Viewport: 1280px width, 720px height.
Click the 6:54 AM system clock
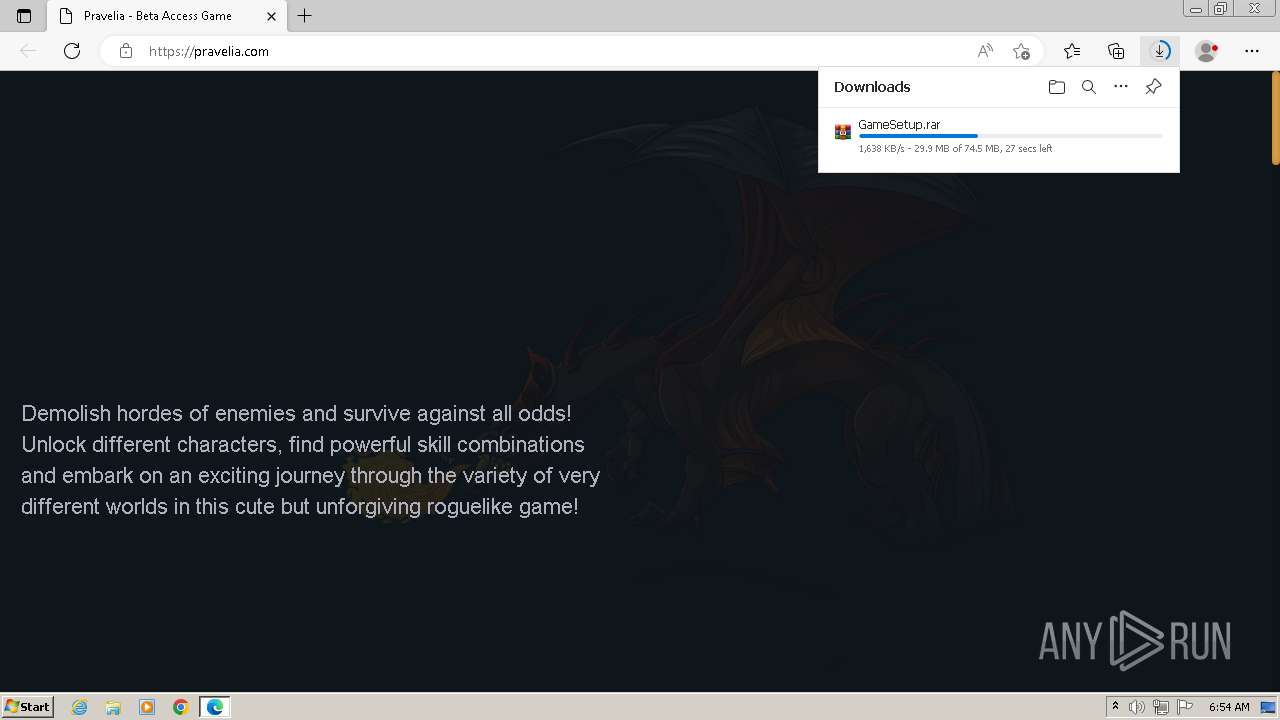pyautogui.click(x=1229, y=707)
